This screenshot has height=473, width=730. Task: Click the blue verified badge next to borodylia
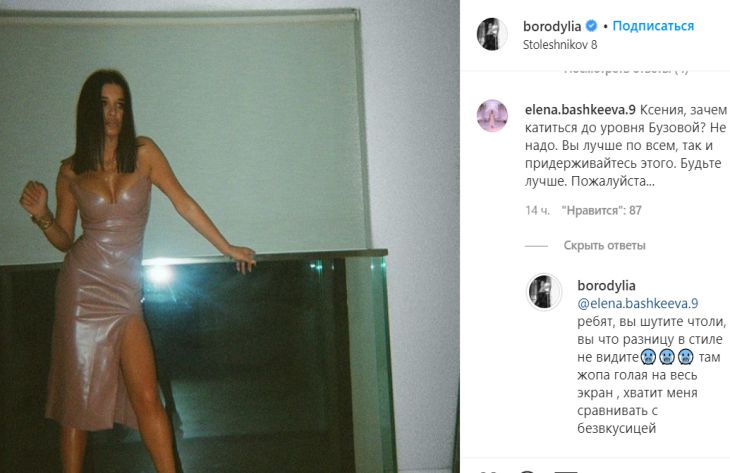click(x=591, y=26)
